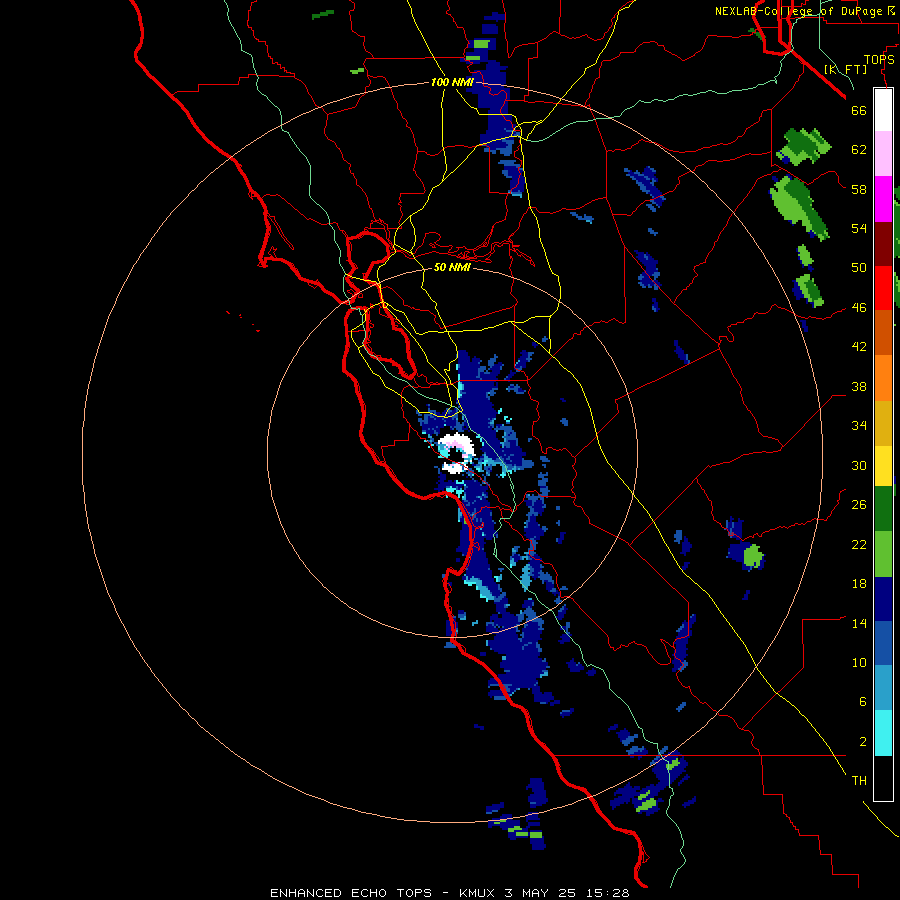
Task: Click the legend value '14'
Action: pyautogui.click(x=859, y=623)
